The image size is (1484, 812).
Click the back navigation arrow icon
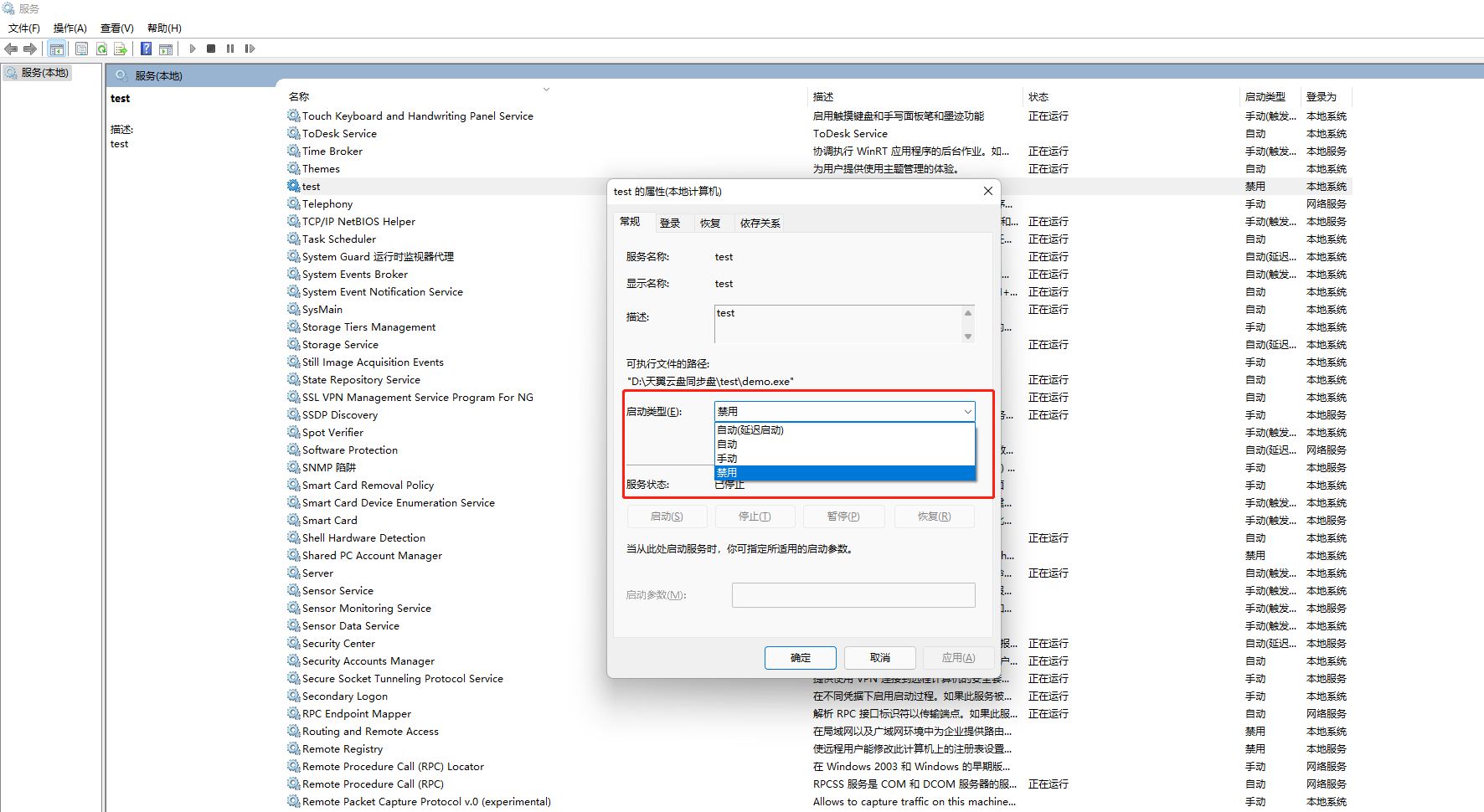11,49
